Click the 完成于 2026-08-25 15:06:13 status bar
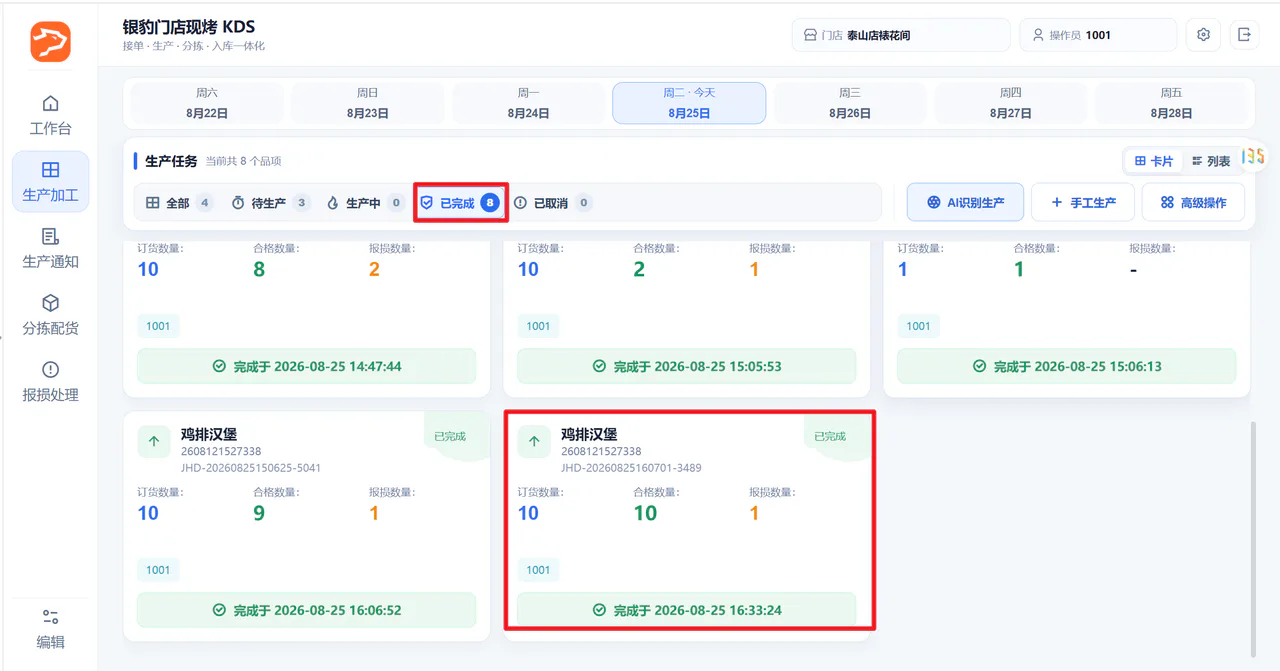 point(1067,366)
